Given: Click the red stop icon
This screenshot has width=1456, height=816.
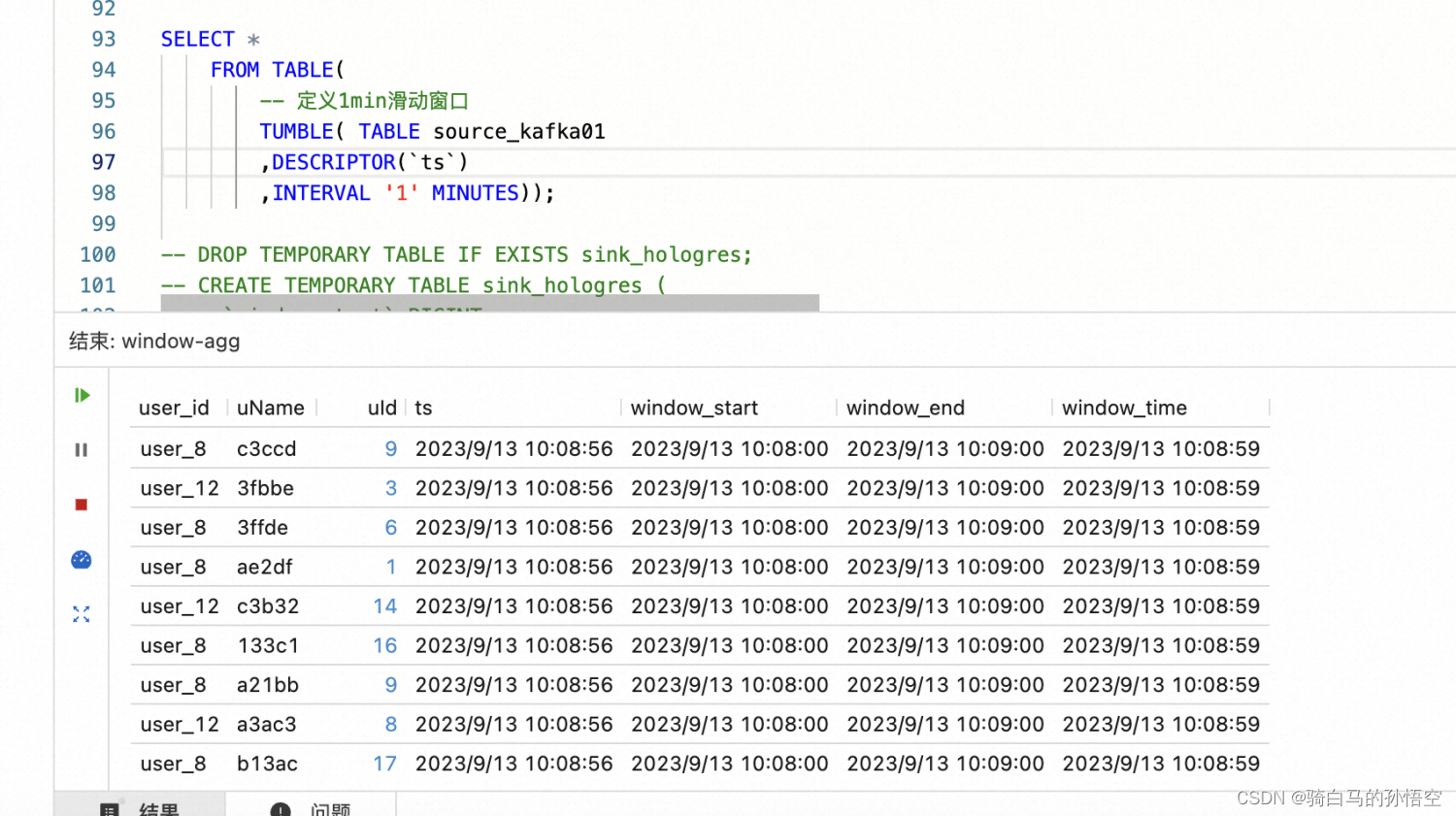Looking at the screenshot, I should 82,505.
